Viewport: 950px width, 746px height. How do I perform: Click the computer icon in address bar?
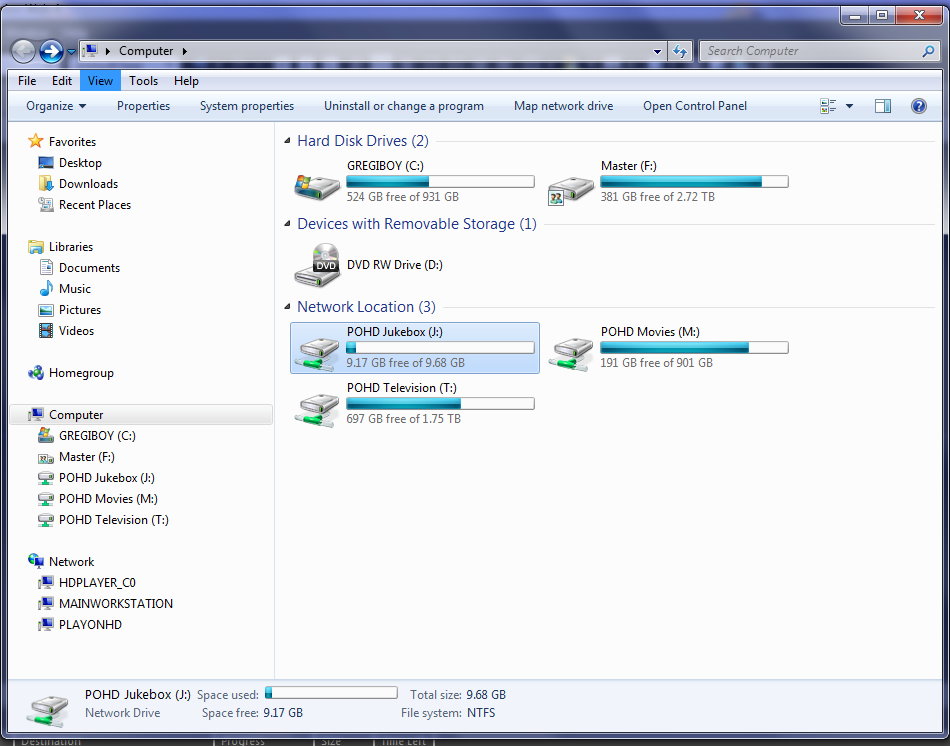(x=90, y=51)
